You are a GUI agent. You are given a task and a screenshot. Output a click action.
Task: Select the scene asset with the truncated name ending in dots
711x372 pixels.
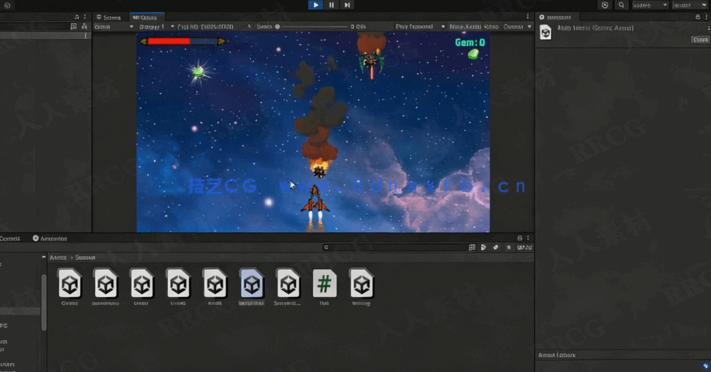pyautogui.click(x=288, y=287)
